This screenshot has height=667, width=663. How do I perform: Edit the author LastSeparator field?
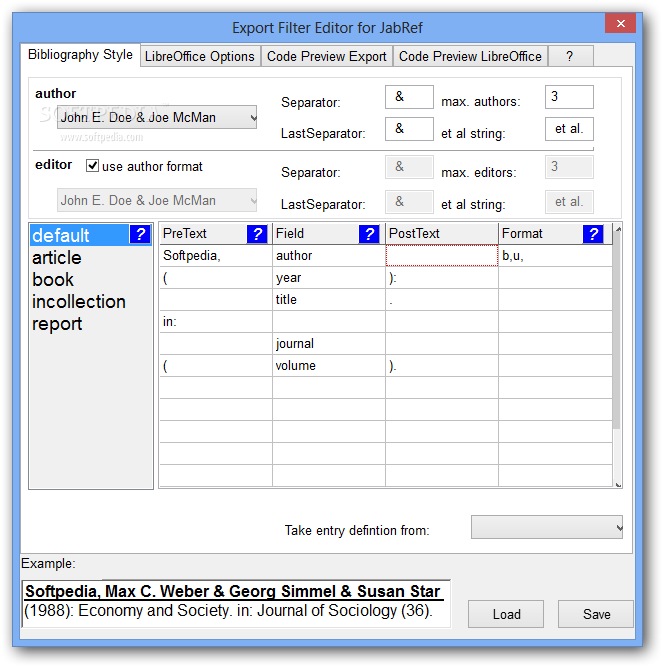[x=409, y=129]
